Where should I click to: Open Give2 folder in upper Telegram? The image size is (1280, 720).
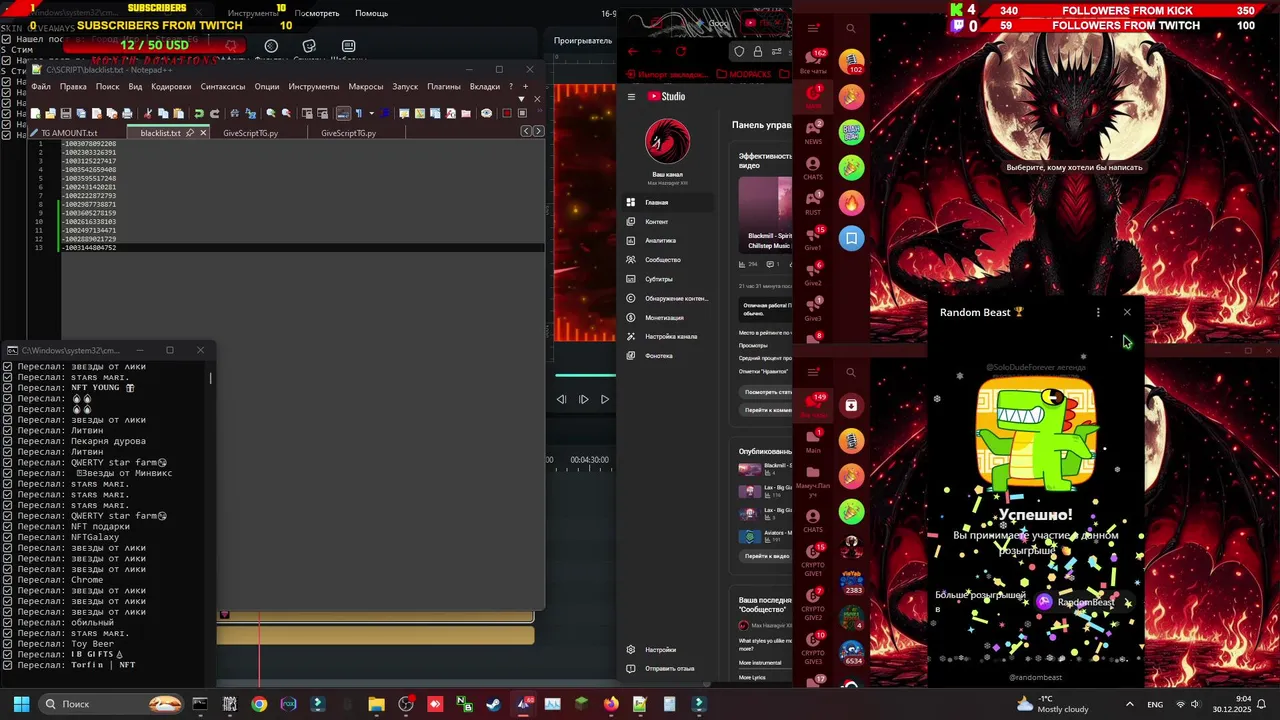813,274
